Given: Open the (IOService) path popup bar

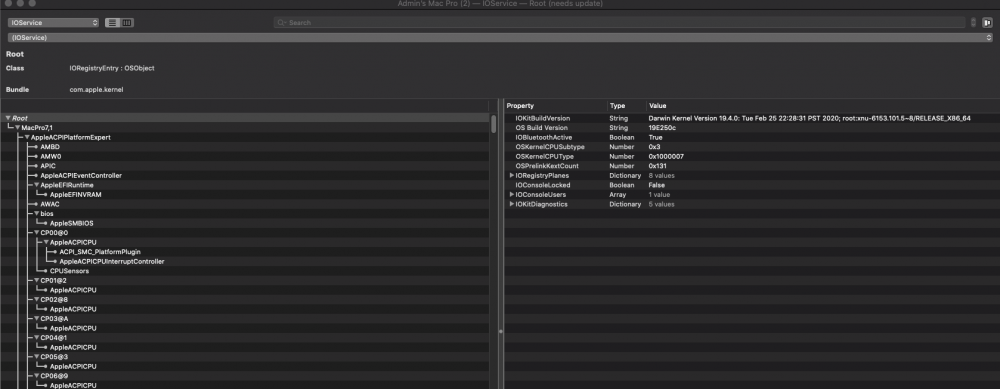Looking at the screenshot, I should [500, 38].
